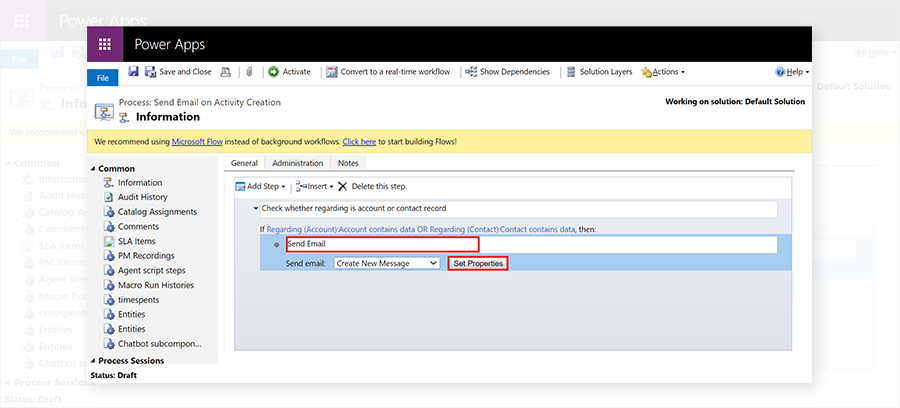This screenshot has width=900, height=408.
Task: Open the Help dropdown arrow
Action: pyautogui.click(x=808, y=72)
